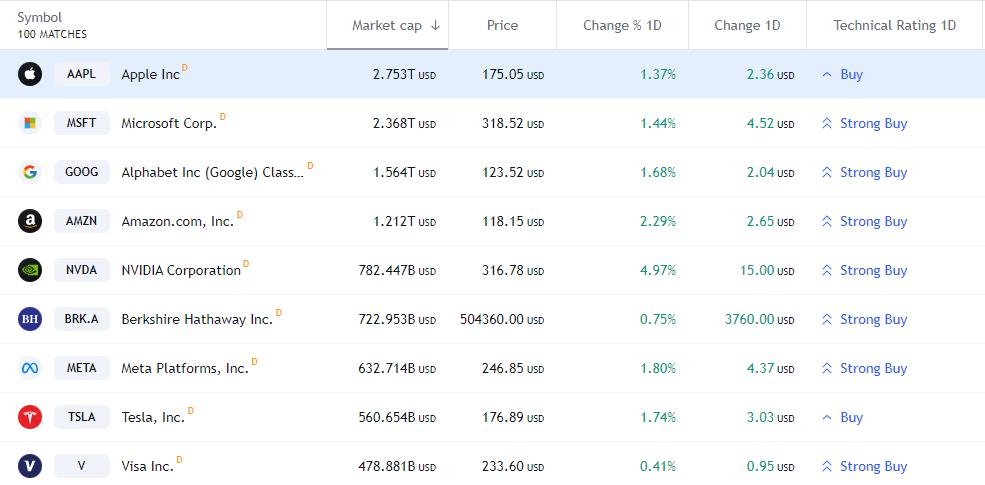Screen dimensions: 985x485
Task: Open the NVIDIA Corporation link
Action: [181, 271]
